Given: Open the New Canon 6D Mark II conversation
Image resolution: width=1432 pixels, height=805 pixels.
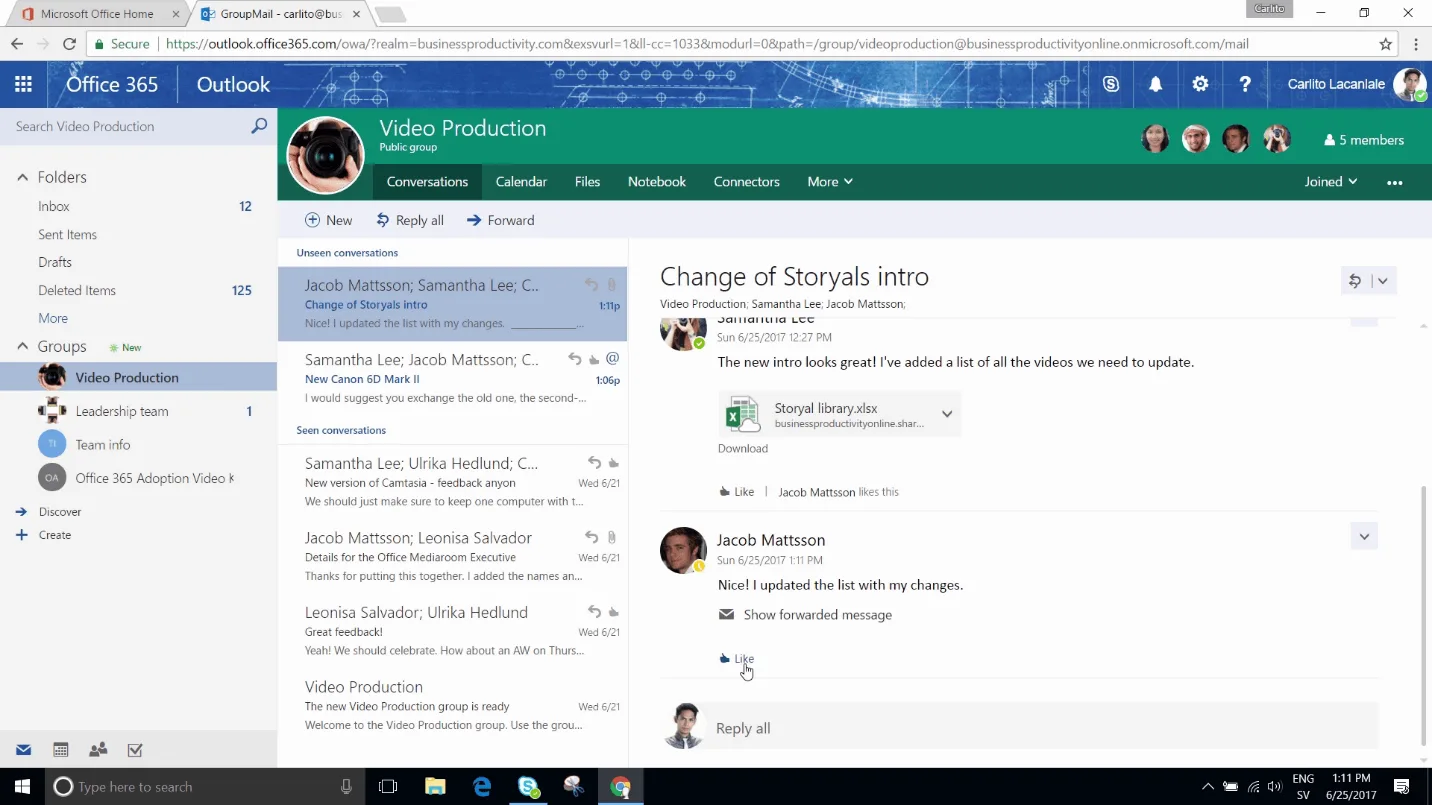Looking at the screenshot, I should pyautogui.click(x=453, y=379).
